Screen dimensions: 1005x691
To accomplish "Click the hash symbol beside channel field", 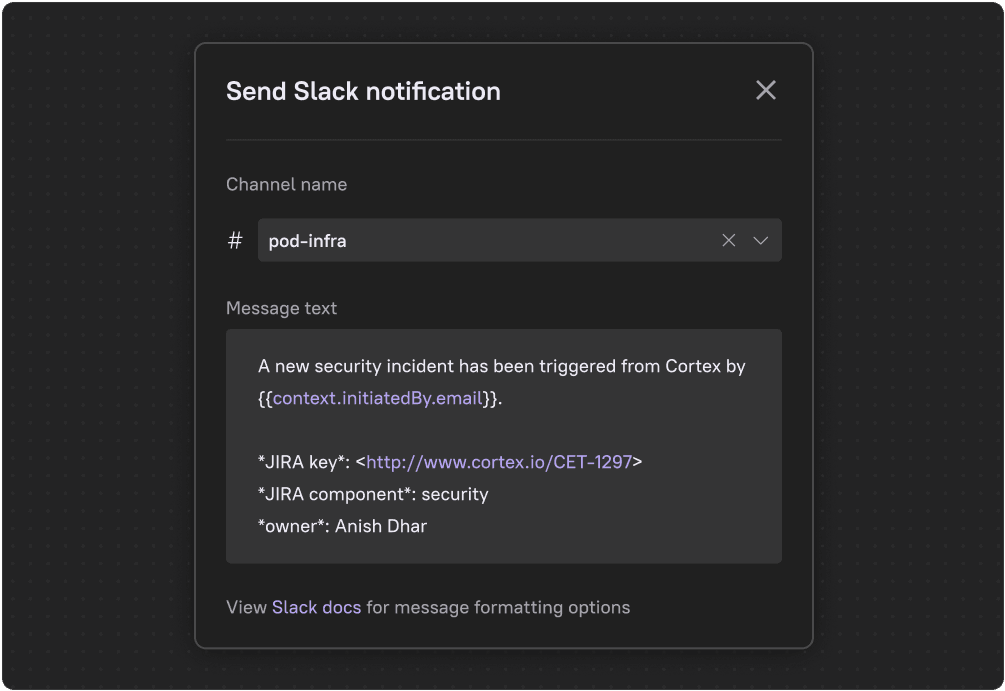I will point(235,241).
